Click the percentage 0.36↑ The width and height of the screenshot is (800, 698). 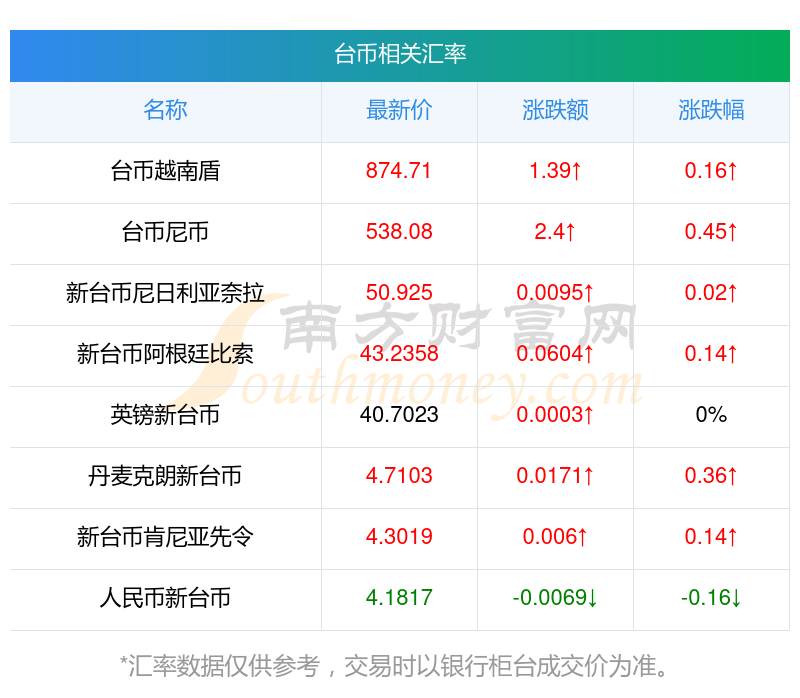coord(711,476)
